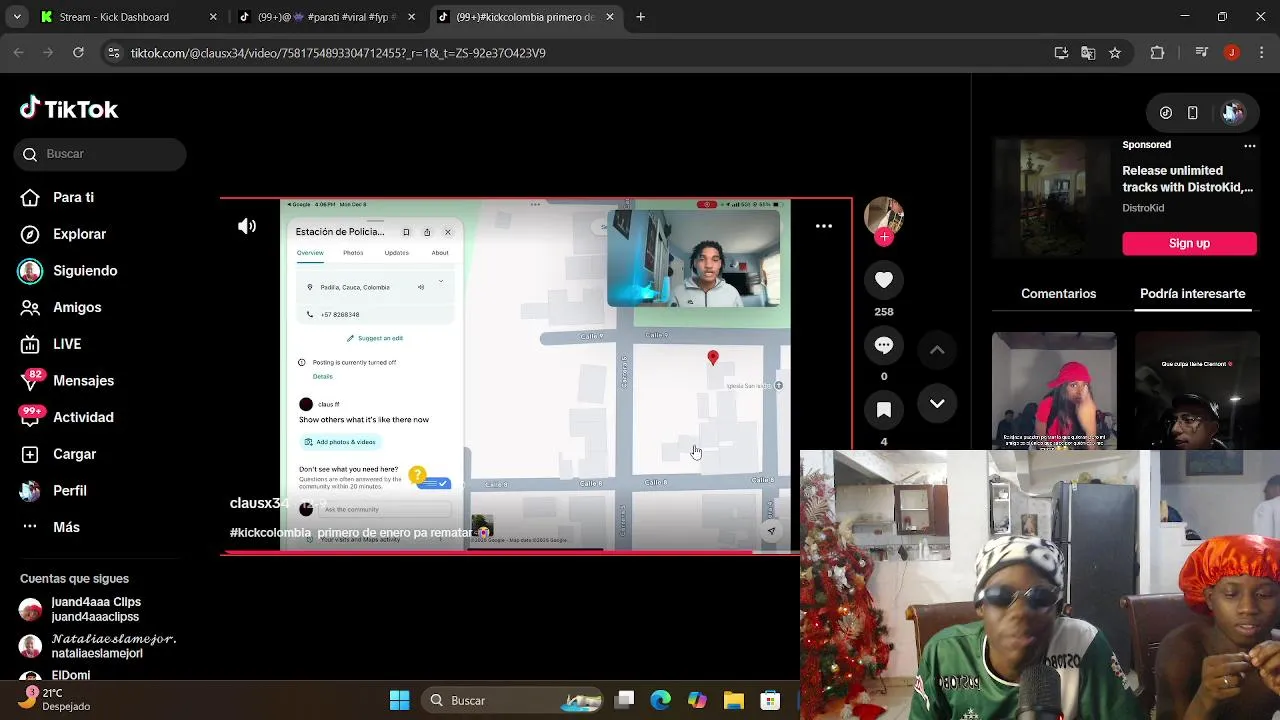Open the video three-dots options menu
The width and height of the screenshot is (1280, 720).
tap(824, 226)
